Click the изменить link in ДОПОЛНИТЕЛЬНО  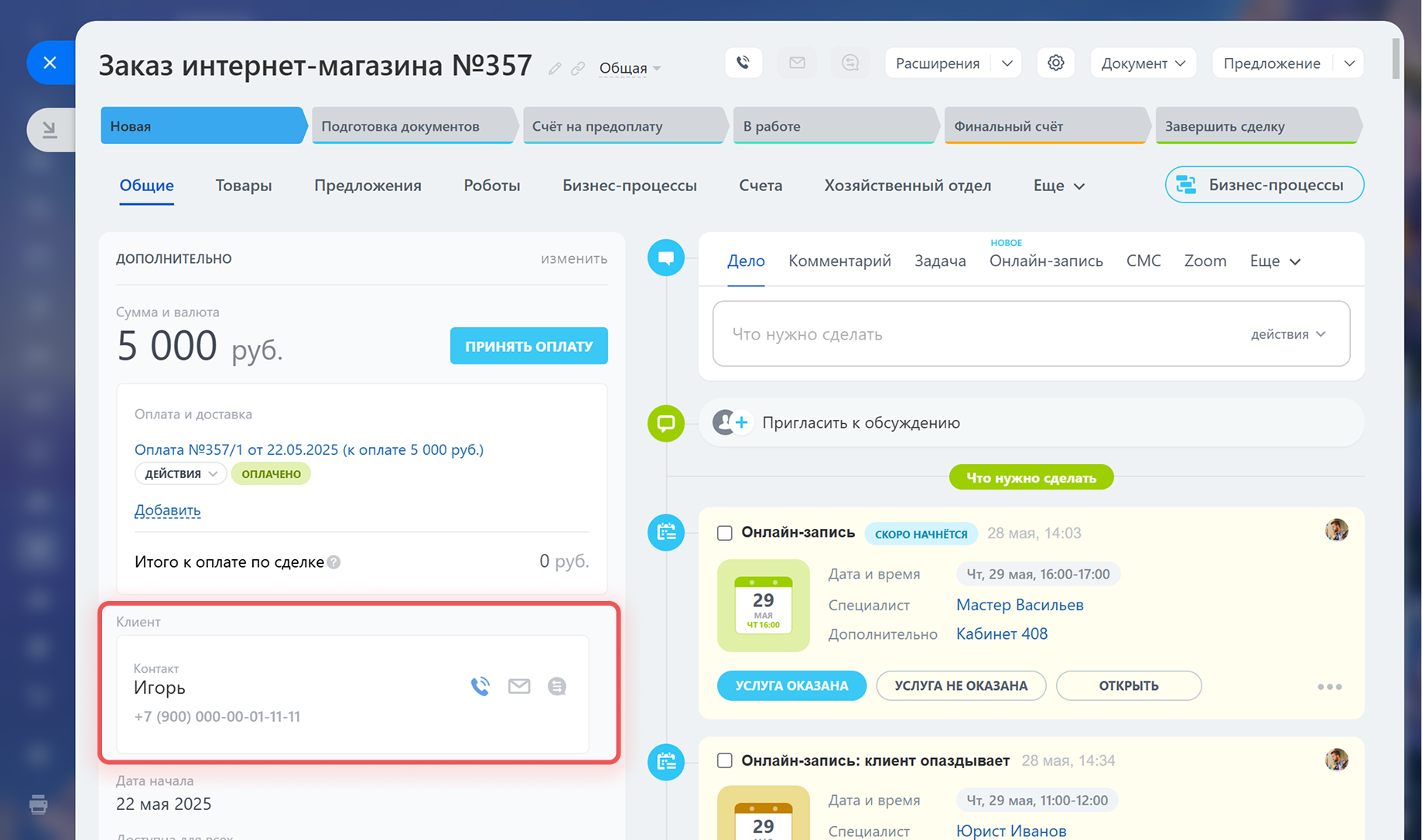574,258
